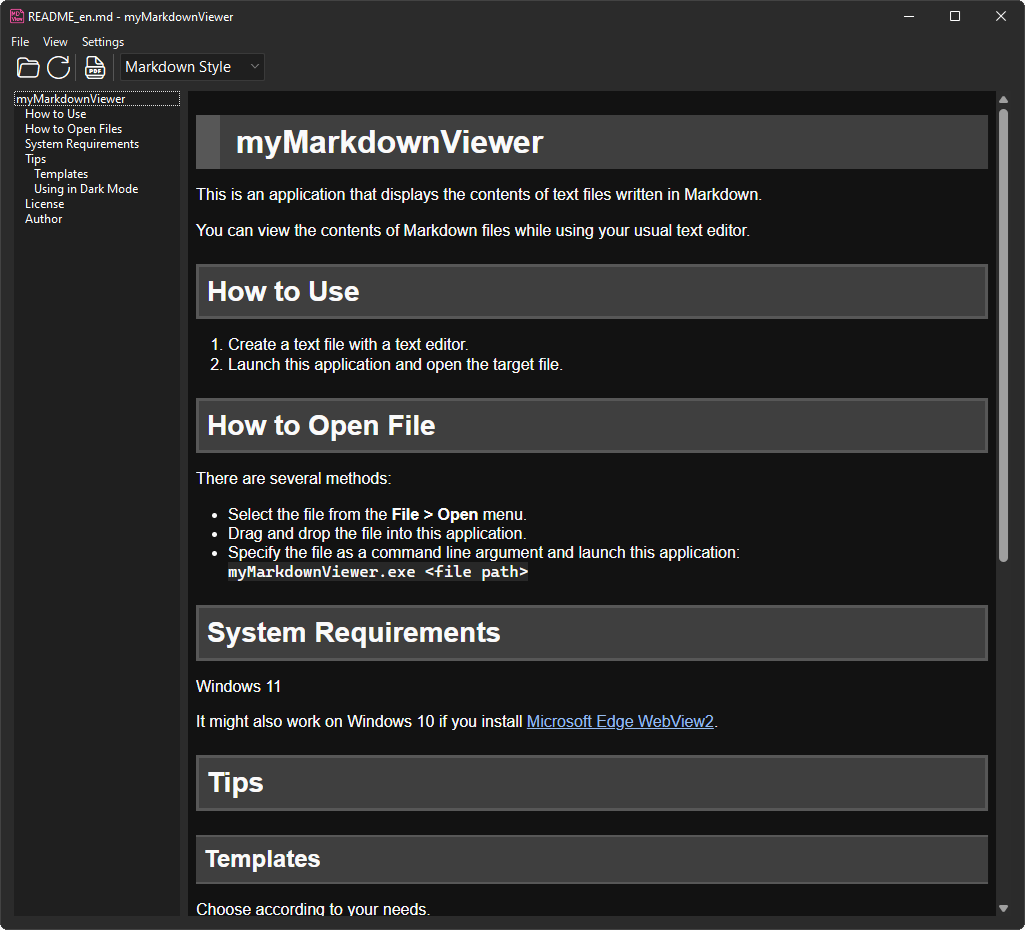Viewport: 1025px width, 930px height.
Task: Click 'There are several methods:' text
Action: 294,478
